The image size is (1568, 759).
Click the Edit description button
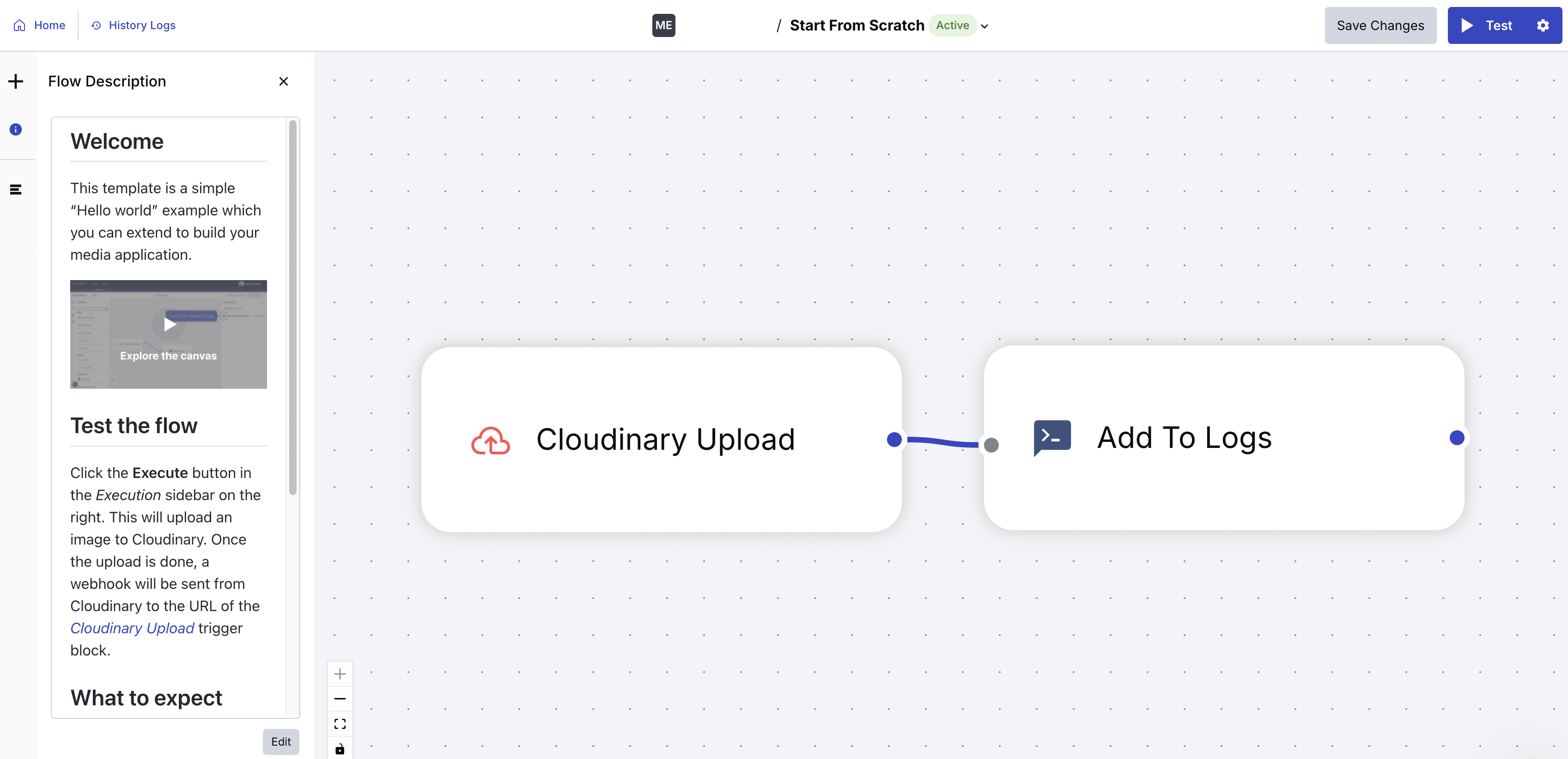(x=280, y=741)
